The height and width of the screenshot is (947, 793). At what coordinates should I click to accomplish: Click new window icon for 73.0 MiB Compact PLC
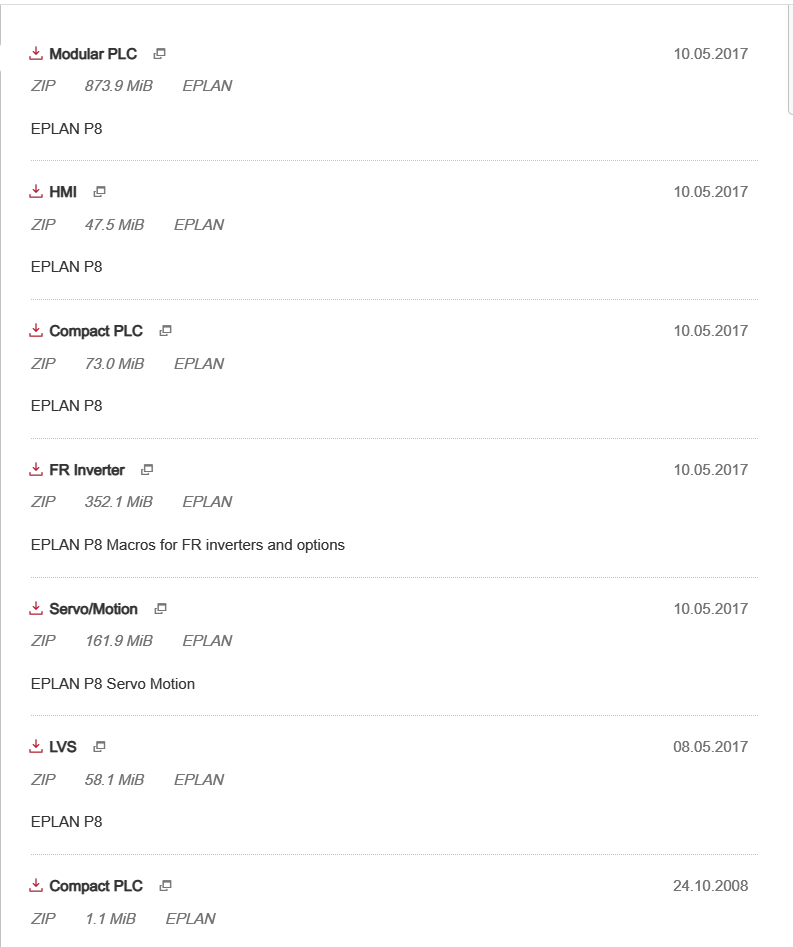click(x=165, y=330)
